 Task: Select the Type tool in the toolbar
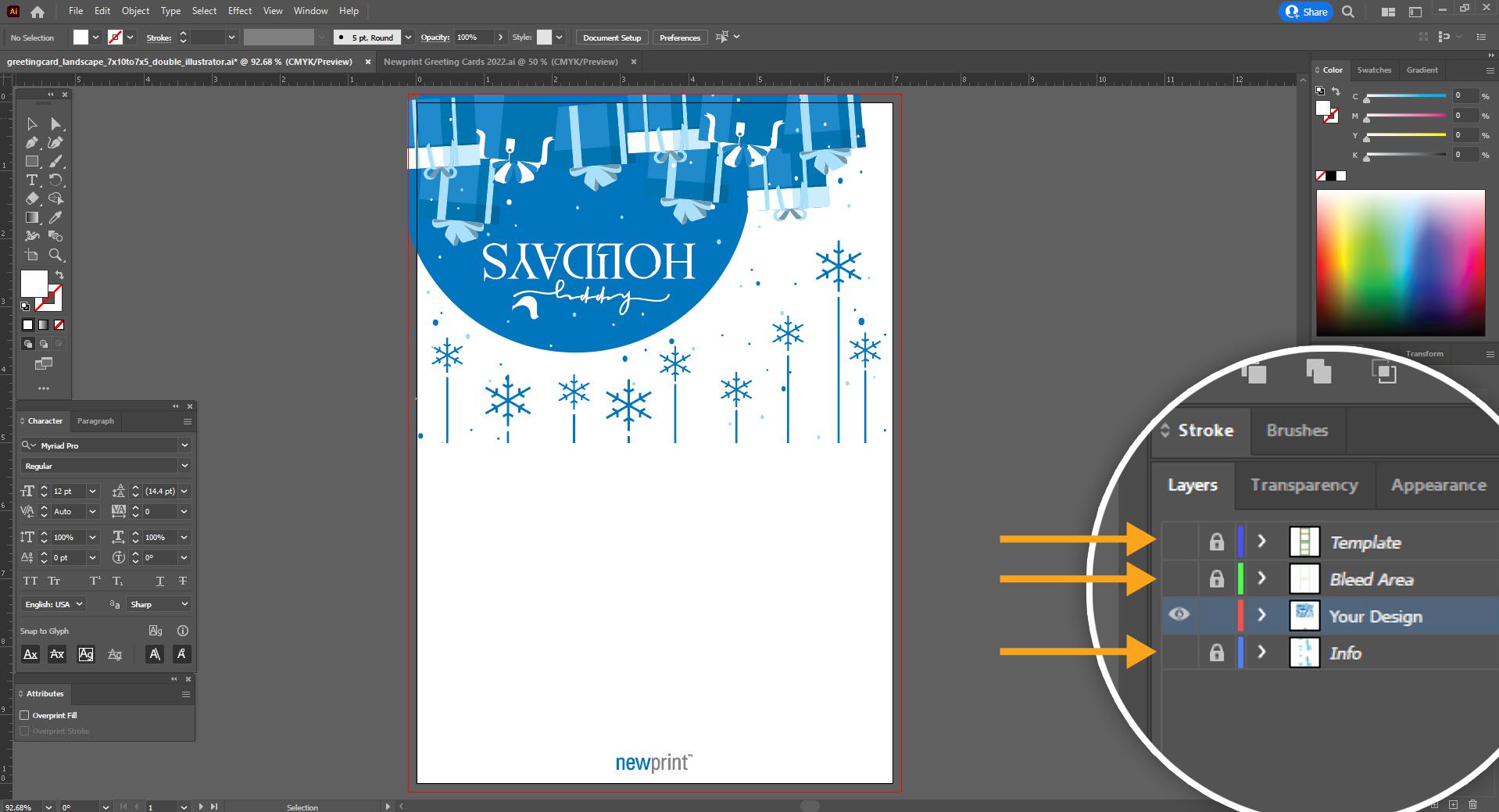pos(32,180)
